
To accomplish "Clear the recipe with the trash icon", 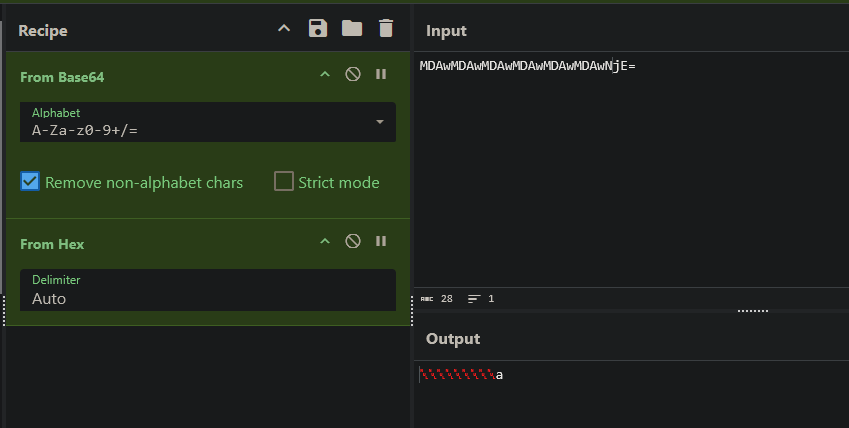I will pyautogui.click(x=386, y=28).
